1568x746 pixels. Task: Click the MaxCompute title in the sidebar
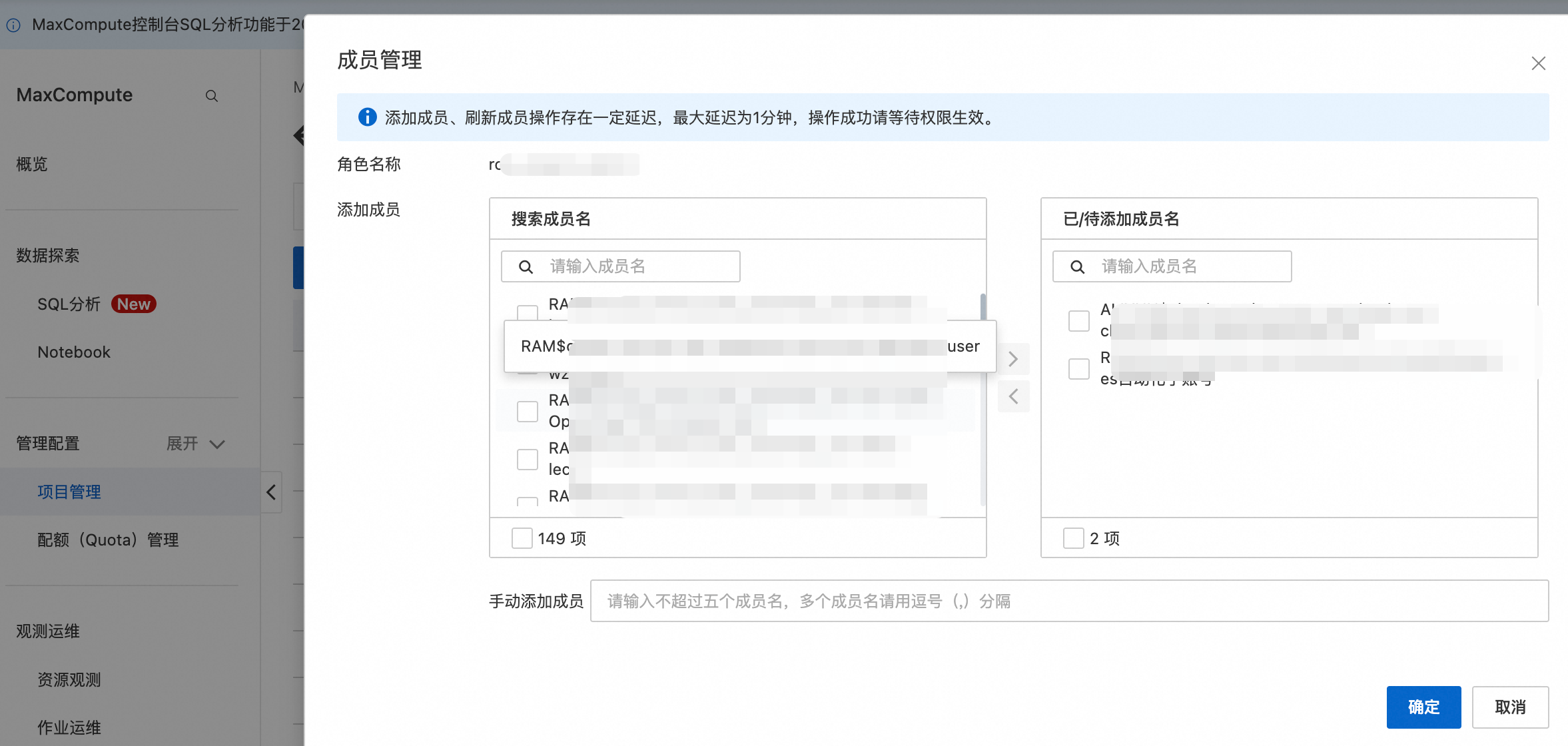[x=75, y=95]
